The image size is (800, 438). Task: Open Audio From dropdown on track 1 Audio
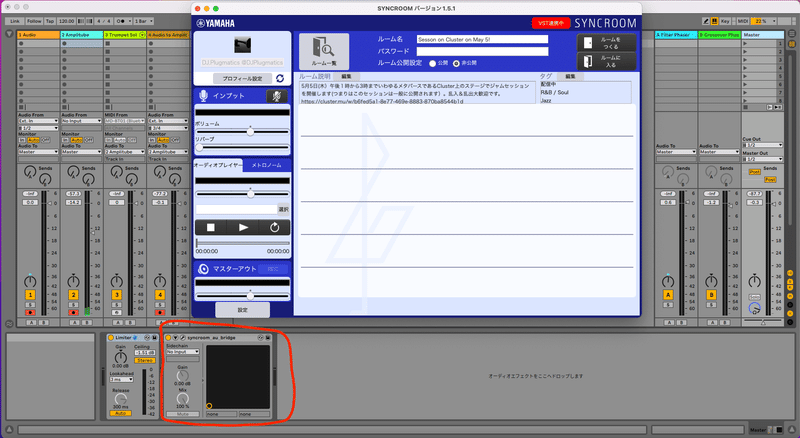click(x=38, y=121)
